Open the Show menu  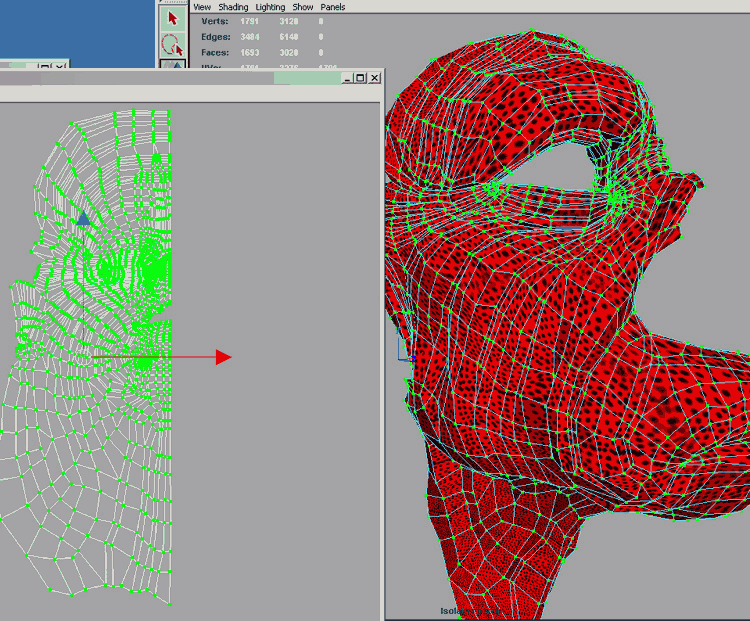click(x=303, y=7)
